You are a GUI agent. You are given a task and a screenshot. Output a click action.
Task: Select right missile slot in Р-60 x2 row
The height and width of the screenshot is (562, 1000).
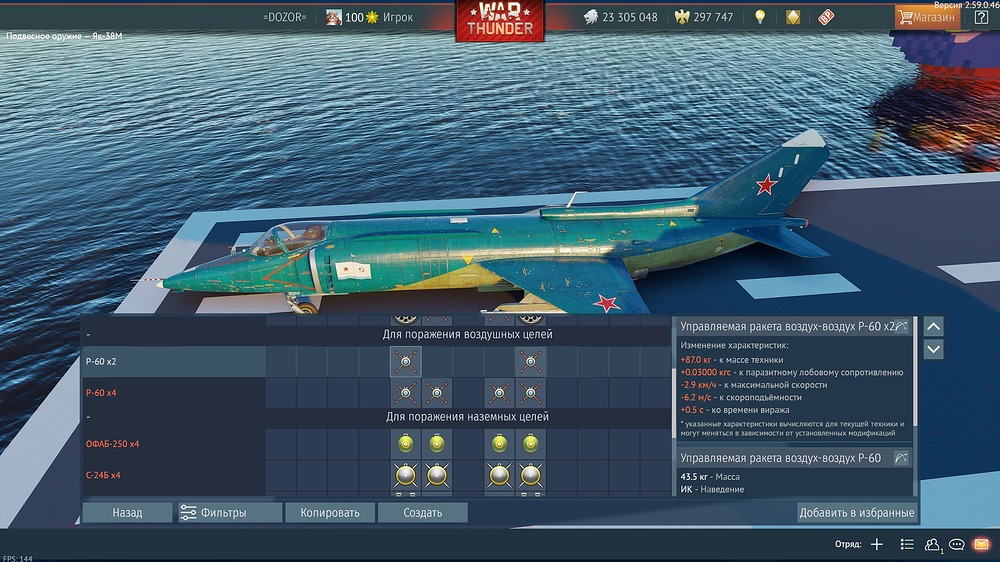point(531,362)
